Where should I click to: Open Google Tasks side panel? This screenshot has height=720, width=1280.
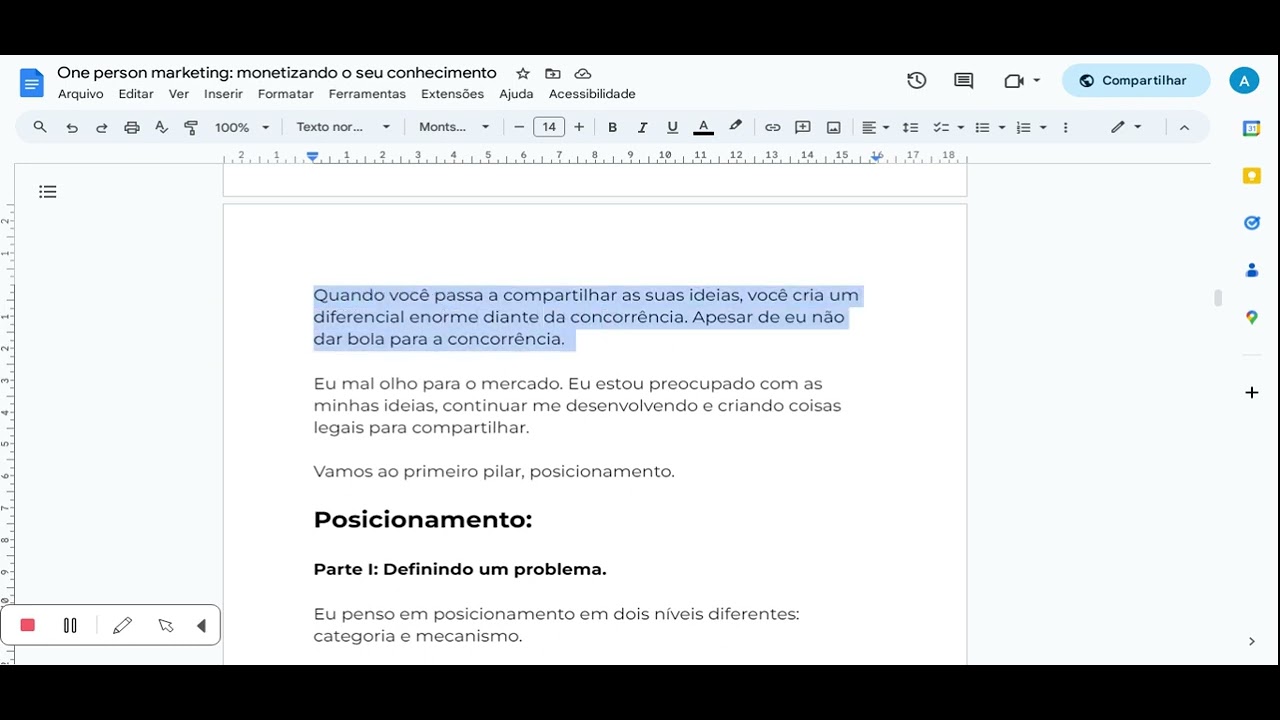(x=1251, y=223)
